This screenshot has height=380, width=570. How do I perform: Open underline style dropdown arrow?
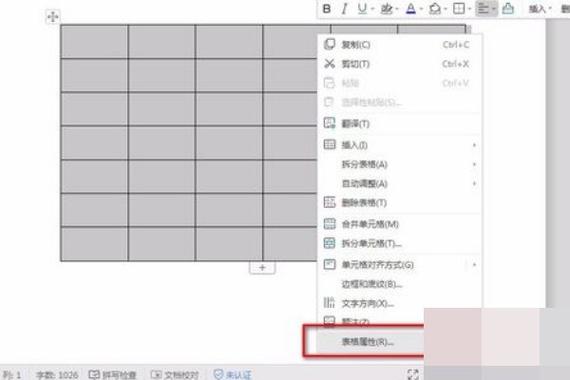point(373,9)
